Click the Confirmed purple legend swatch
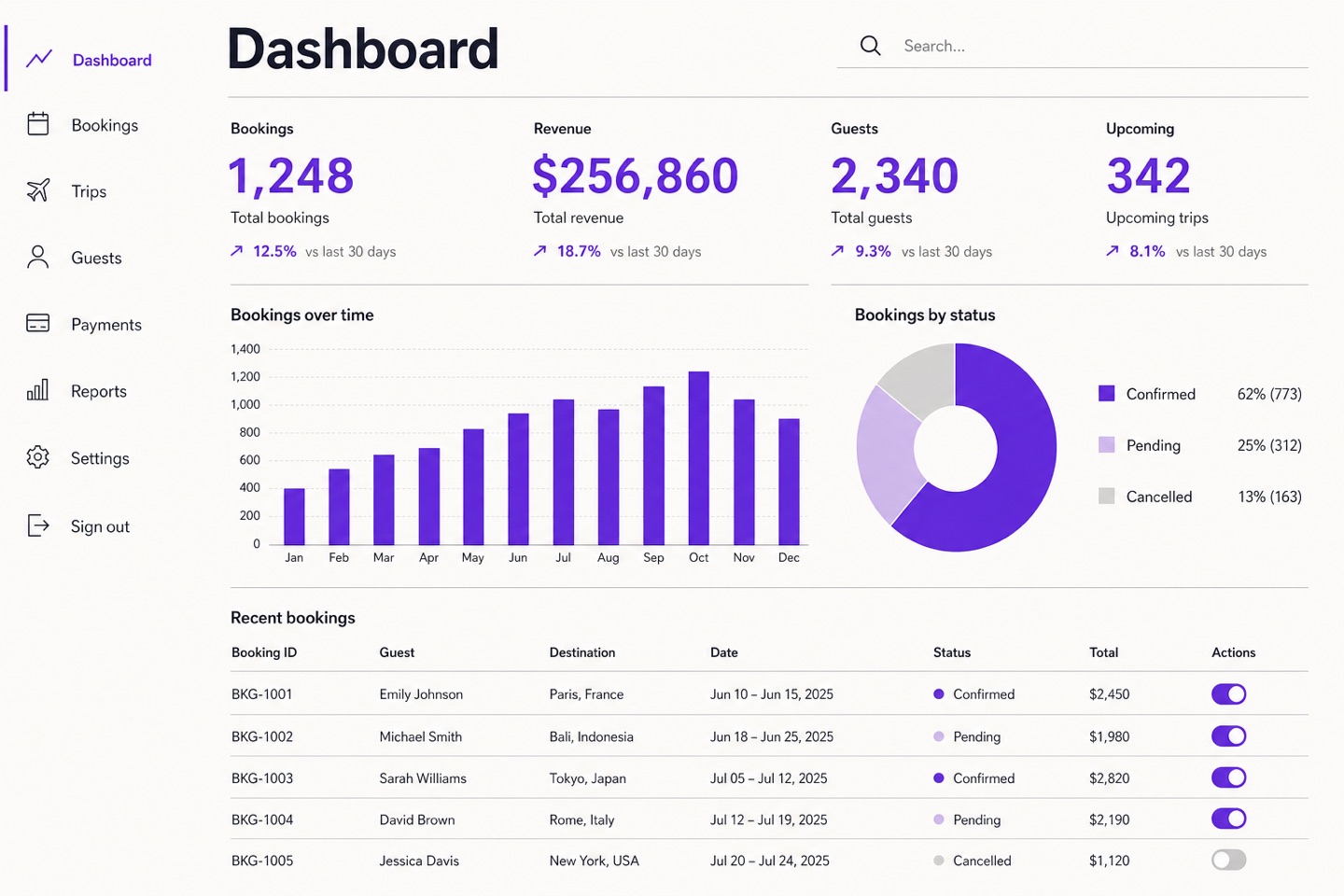The width and height of the screenshot is (1344, 896). [x=1107, y=393]
